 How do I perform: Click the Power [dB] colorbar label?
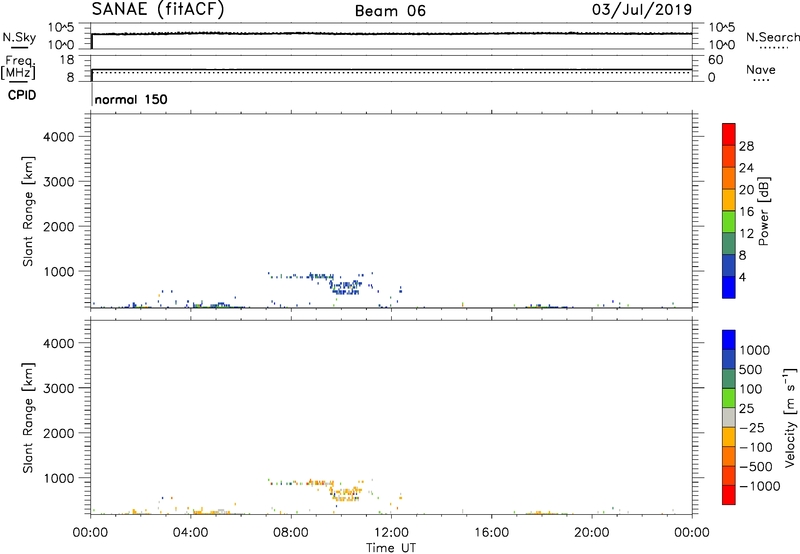click(x=763, y=211)
